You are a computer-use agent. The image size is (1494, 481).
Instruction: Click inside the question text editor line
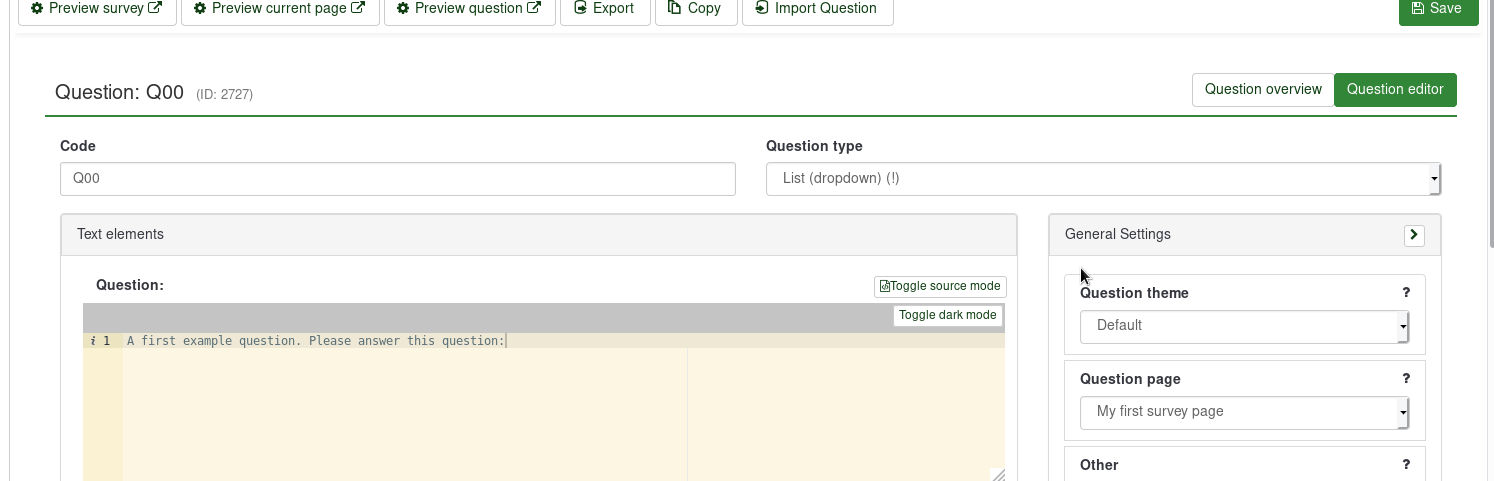[x=563, y=341]
